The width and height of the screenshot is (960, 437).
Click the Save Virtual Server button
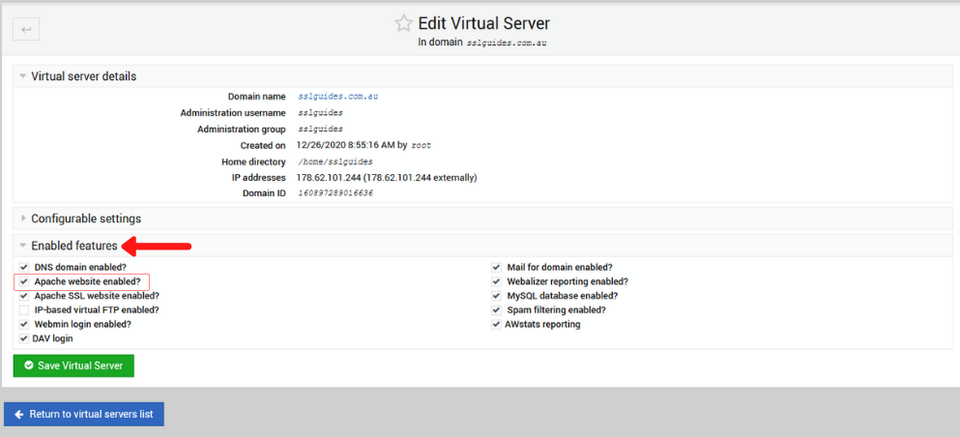73,366
